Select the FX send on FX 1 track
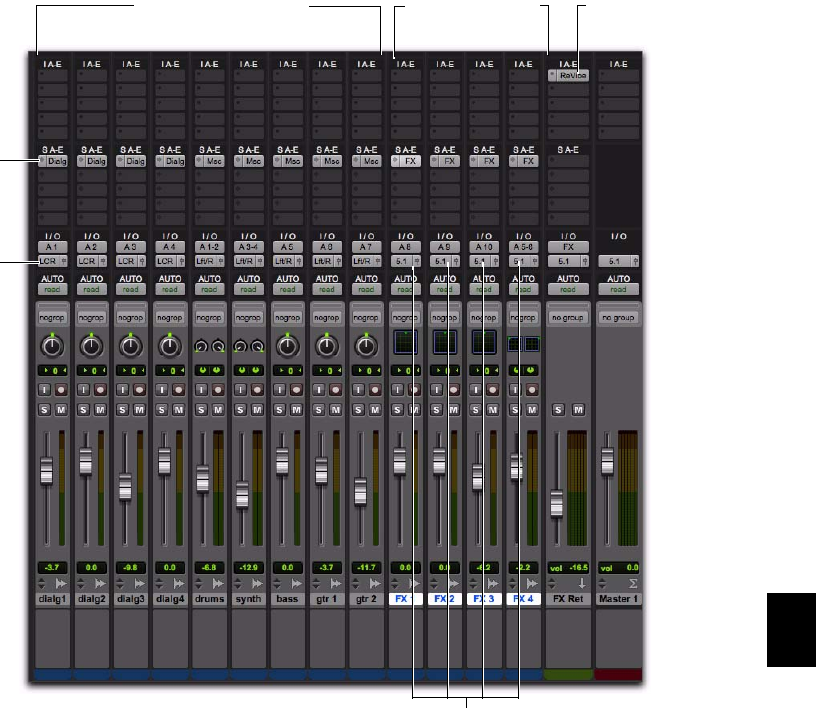This screenshot has height=708, width=816. point(409,160)
